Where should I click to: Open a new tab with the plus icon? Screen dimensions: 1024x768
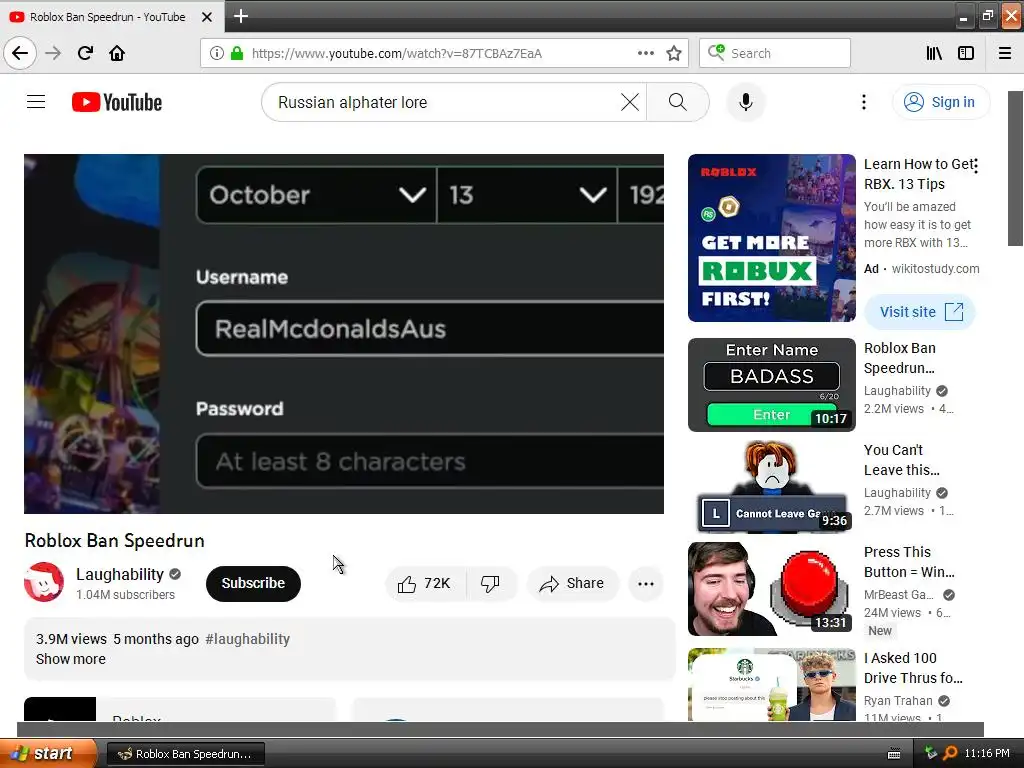click(x=241, y=16)
